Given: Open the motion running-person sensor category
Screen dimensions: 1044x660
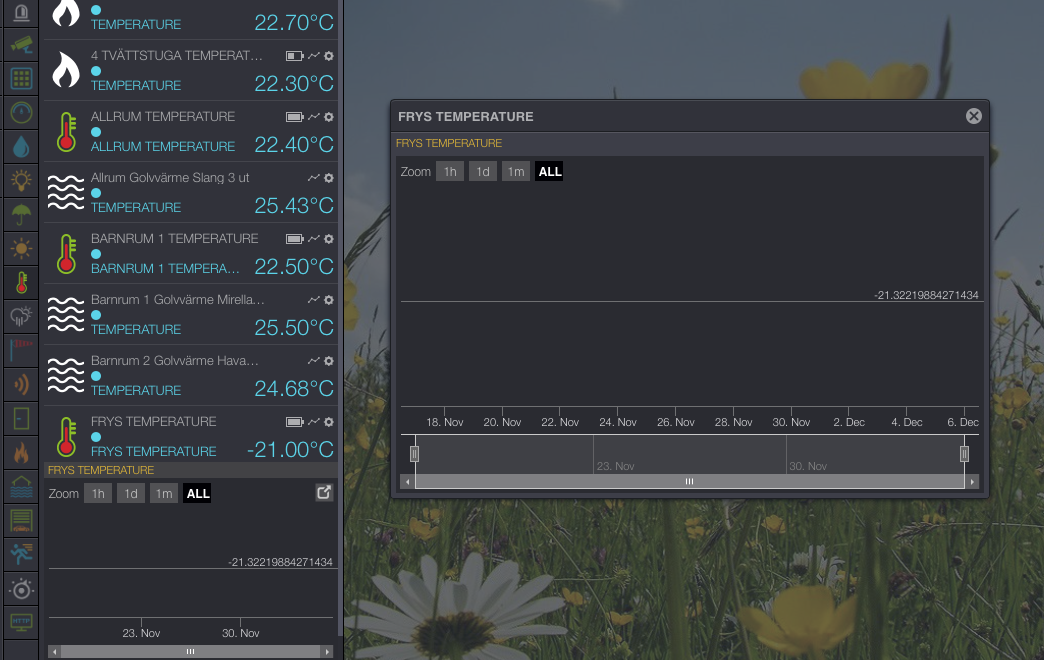Looking at the screenshot, I should point(21,553).
